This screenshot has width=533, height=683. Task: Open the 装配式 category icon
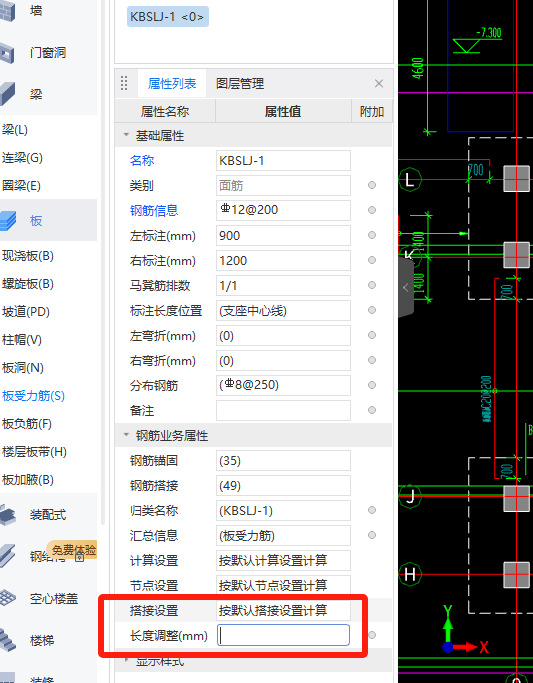click(9, 514)
